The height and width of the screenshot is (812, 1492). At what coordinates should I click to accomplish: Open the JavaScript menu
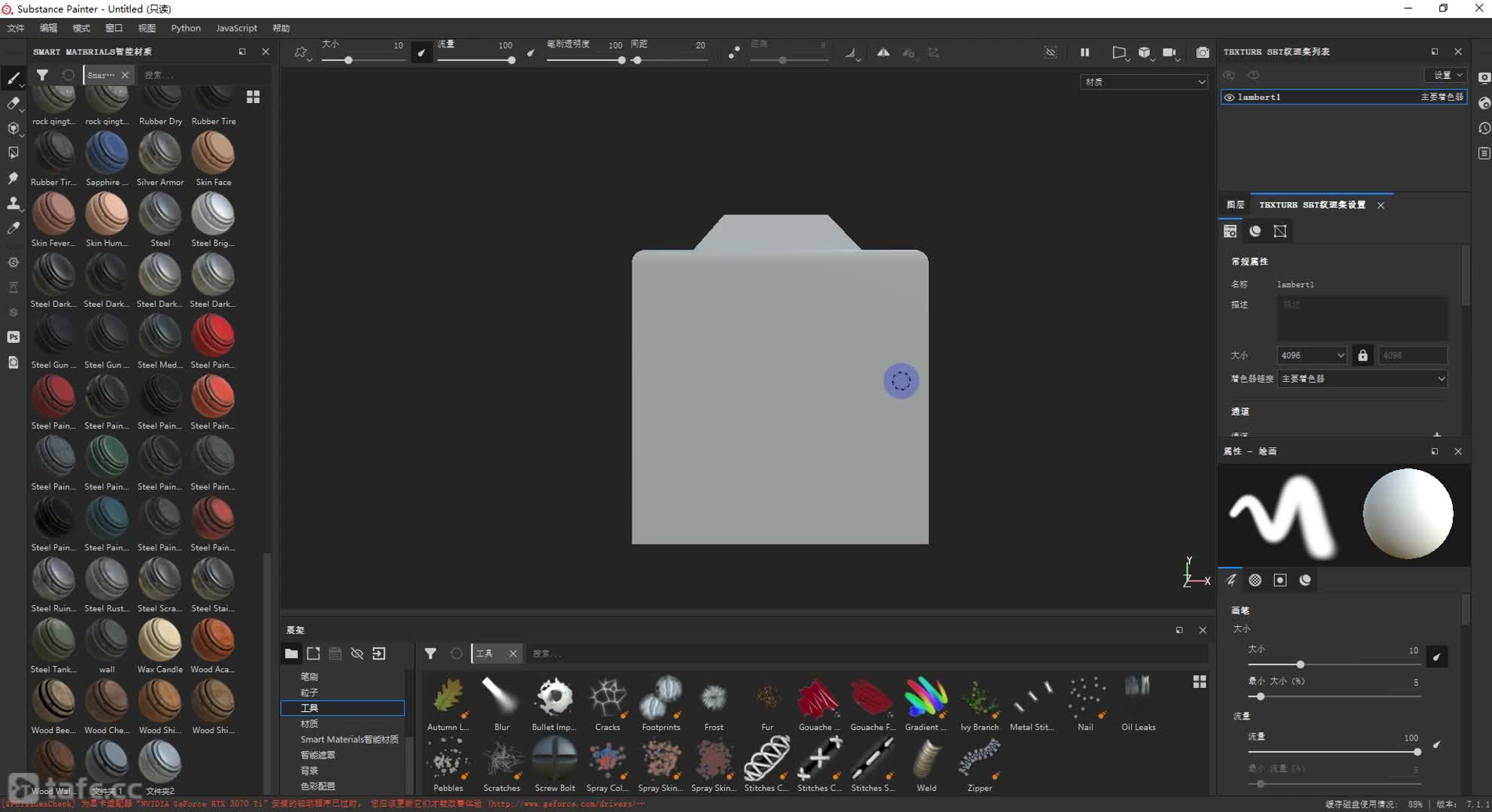pyautogui.click(x=236, y=28)
